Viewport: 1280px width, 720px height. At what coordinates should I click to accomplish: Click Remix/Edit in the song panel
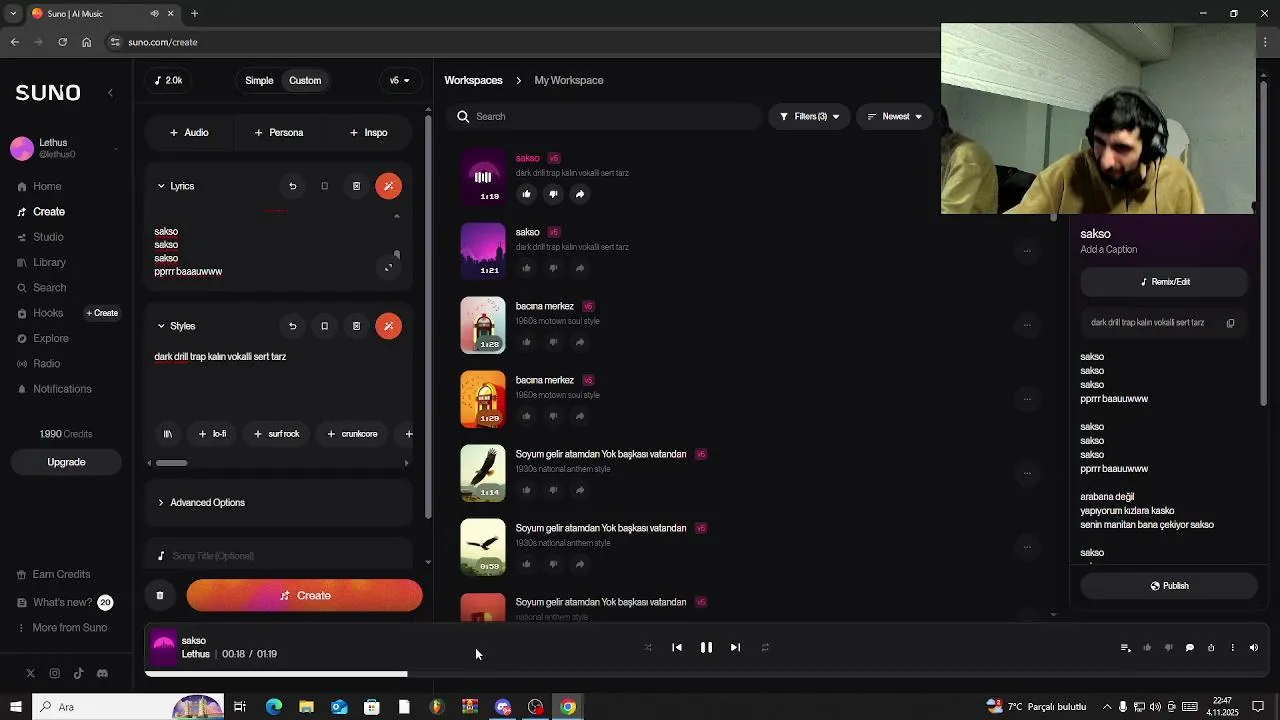coord(1164,282)
